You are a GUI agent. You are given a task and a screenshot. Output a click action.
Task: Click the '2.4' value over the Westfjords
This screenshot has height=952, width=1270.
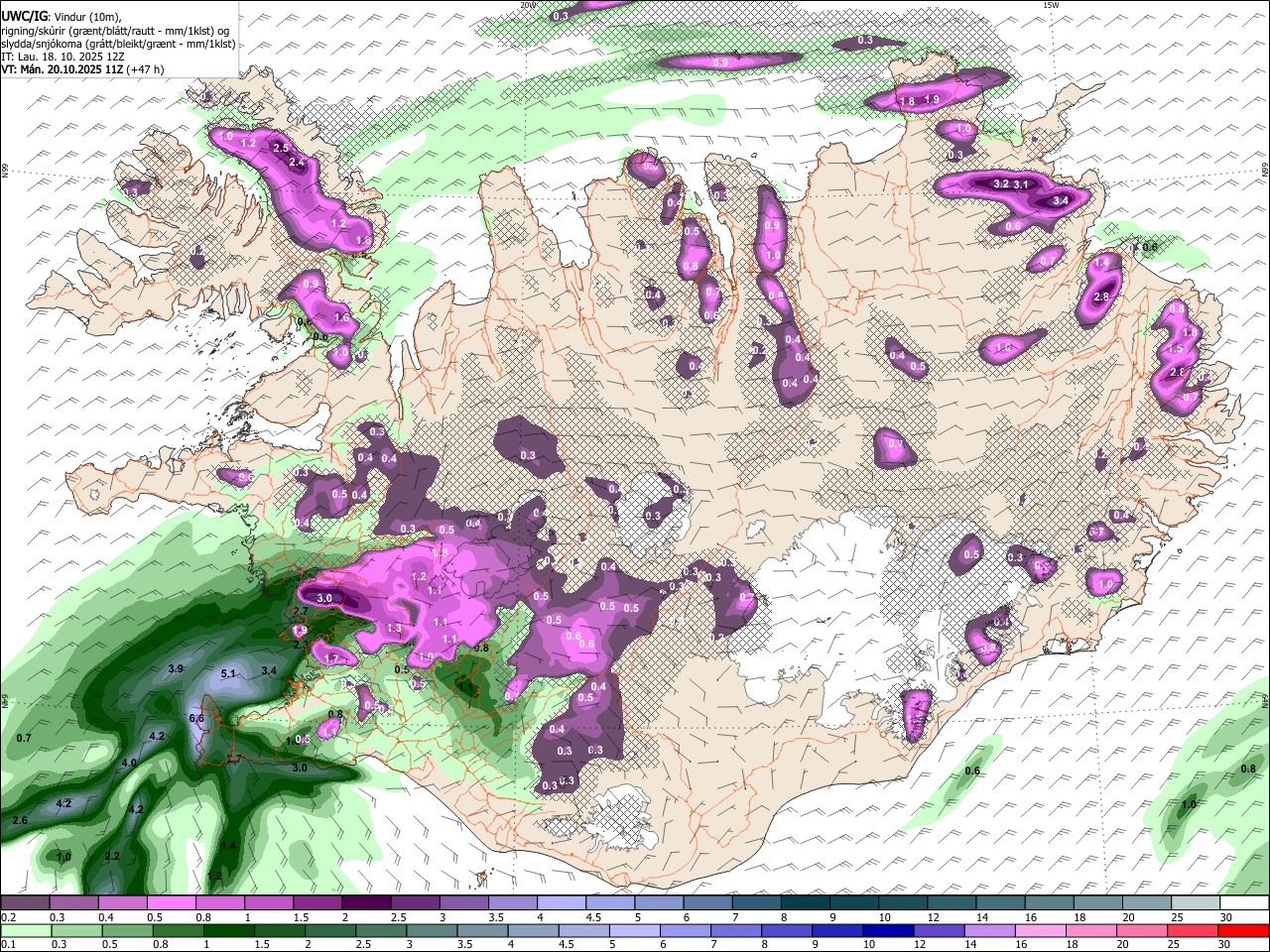(x=296, y=163)
